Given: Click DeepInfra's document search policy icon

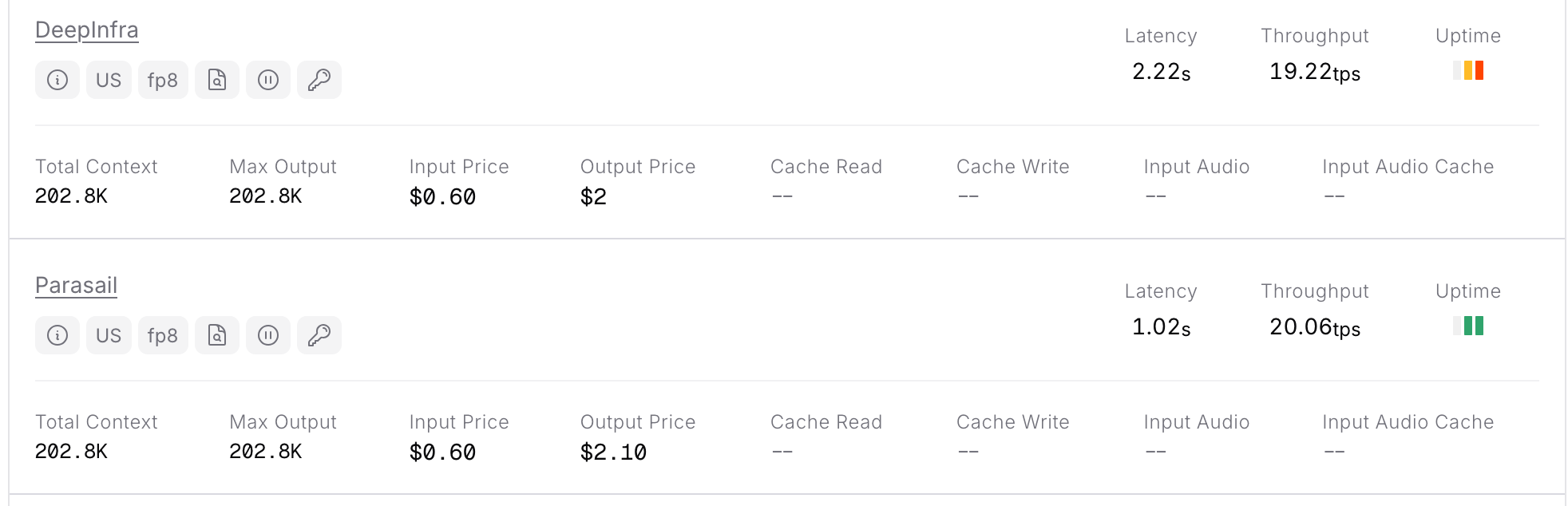Looking at the screenshot, I should [217, 80].
